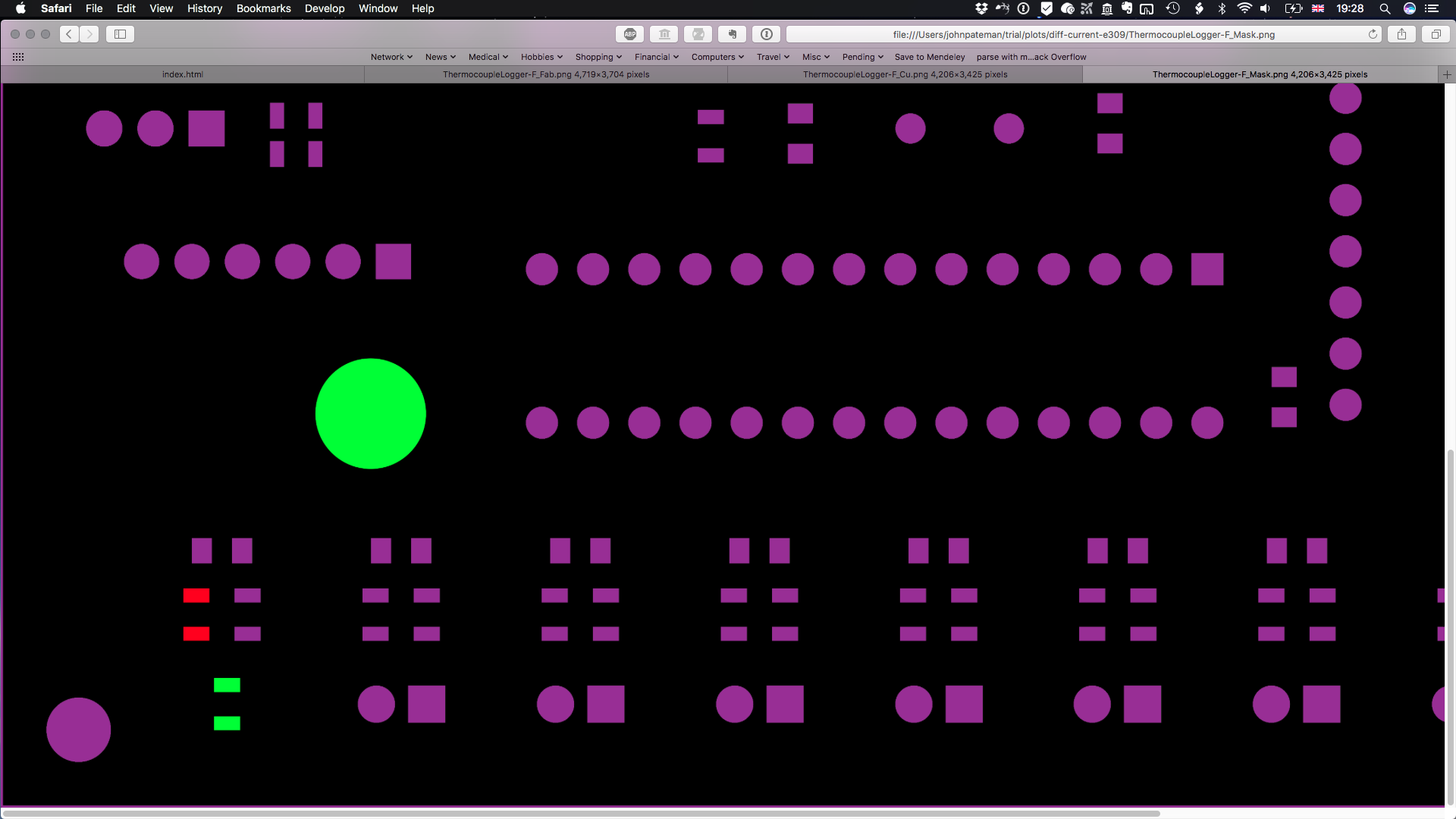Open the History menu
Screen dimensions: 1456x819
pyautogui.click(x=205, y=8)
